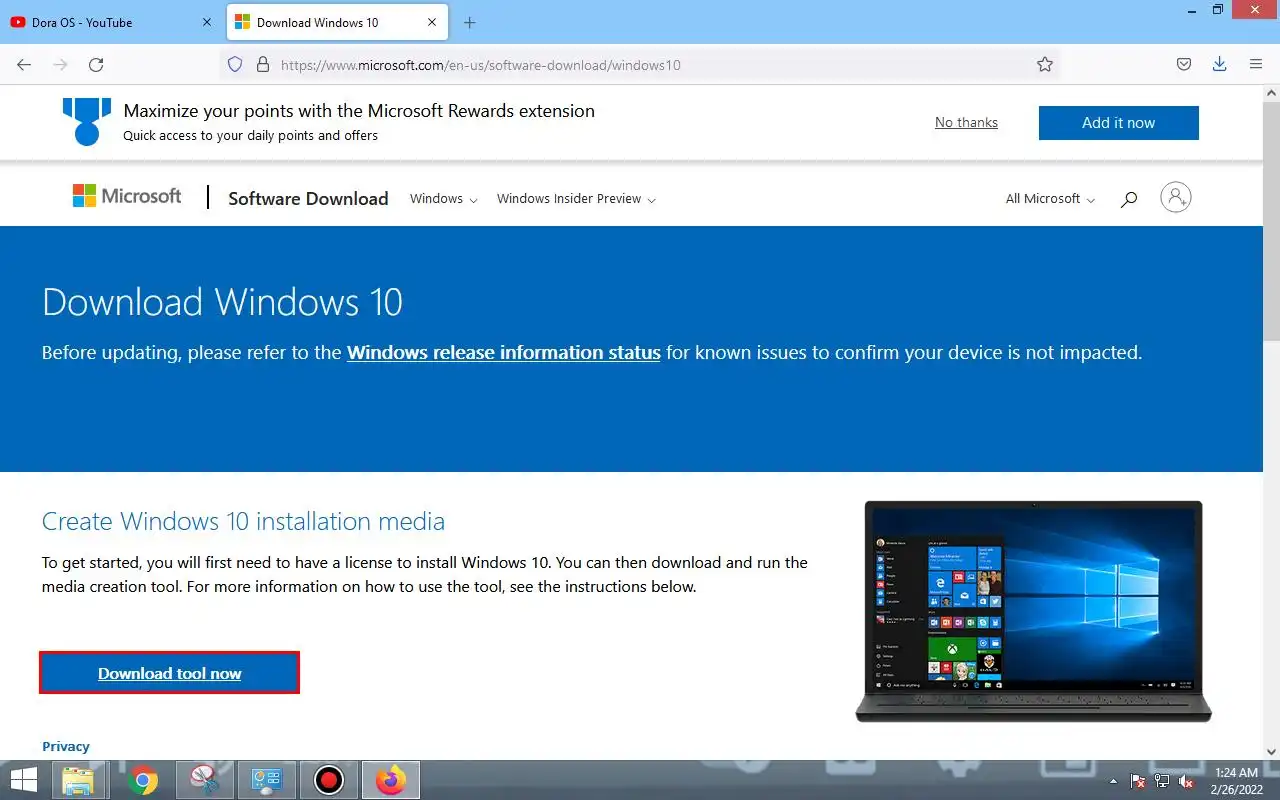Screen dimensions: 1280x800
Task: Open the site search magnifier icon
Action: pos(1129,199)
